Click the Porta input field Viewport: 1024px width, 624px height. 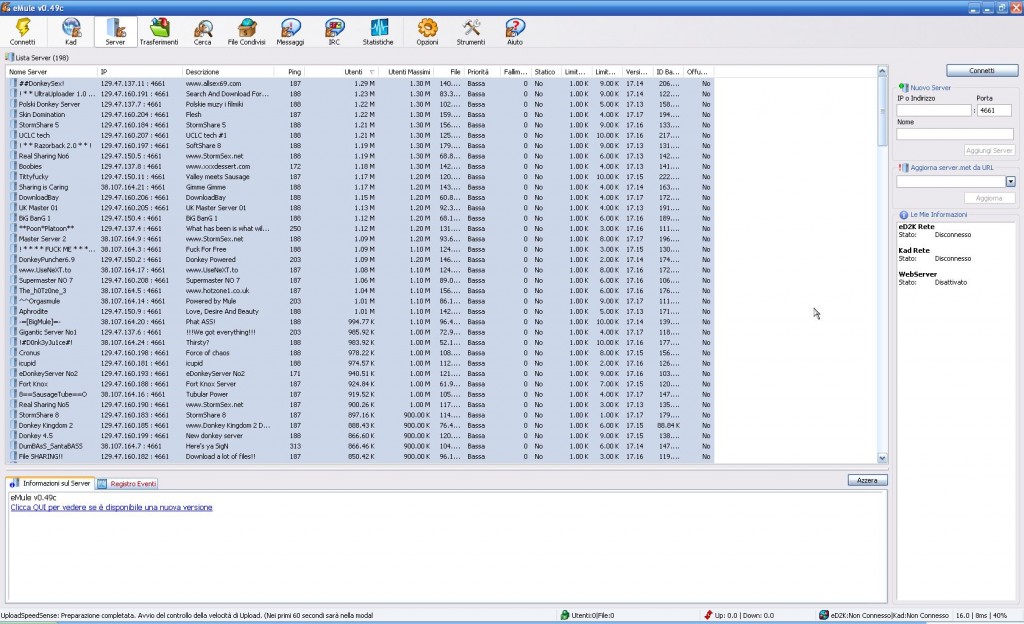(x=995, y=110)
